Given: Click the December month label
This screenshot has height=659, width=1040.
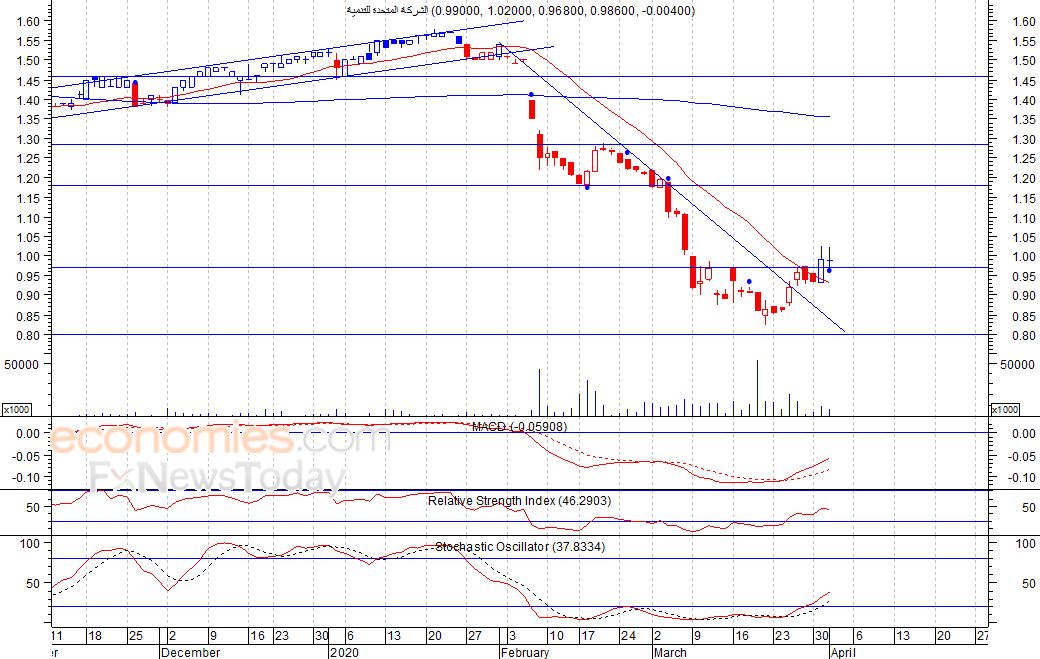Looking at the screenshot, I should [190, 652].
